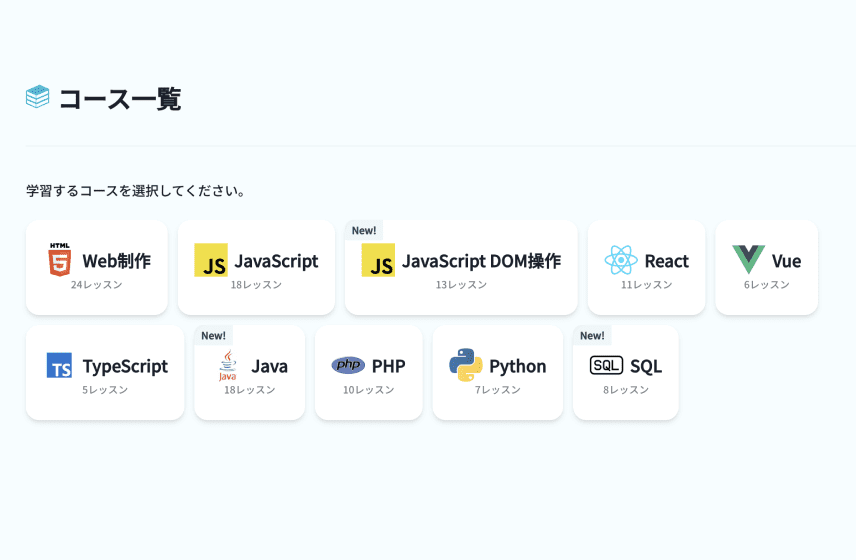Open the SQL course title
The image size is (856, 560).
click(x=646, y=366)
